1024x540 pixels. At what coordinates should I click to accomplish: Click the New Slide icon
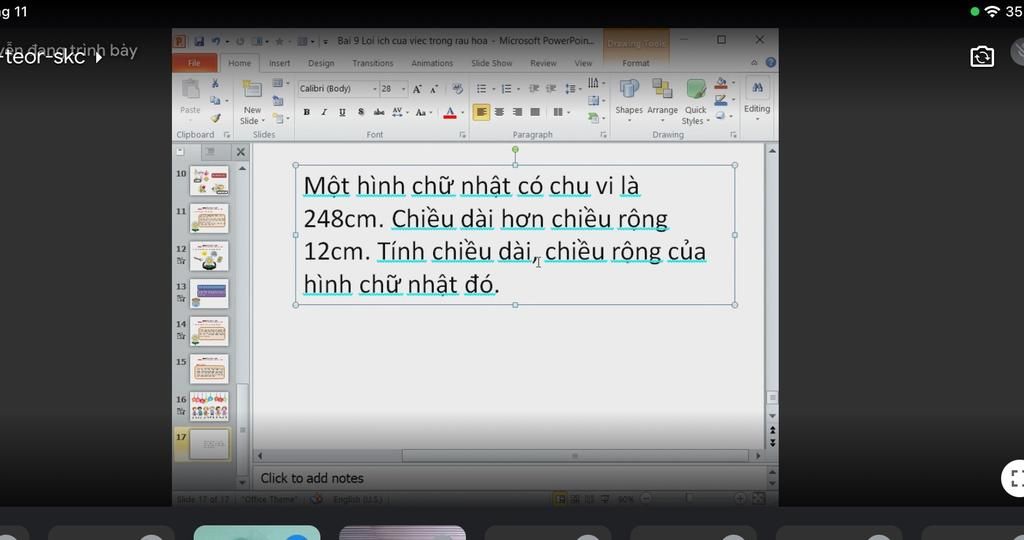252,89
